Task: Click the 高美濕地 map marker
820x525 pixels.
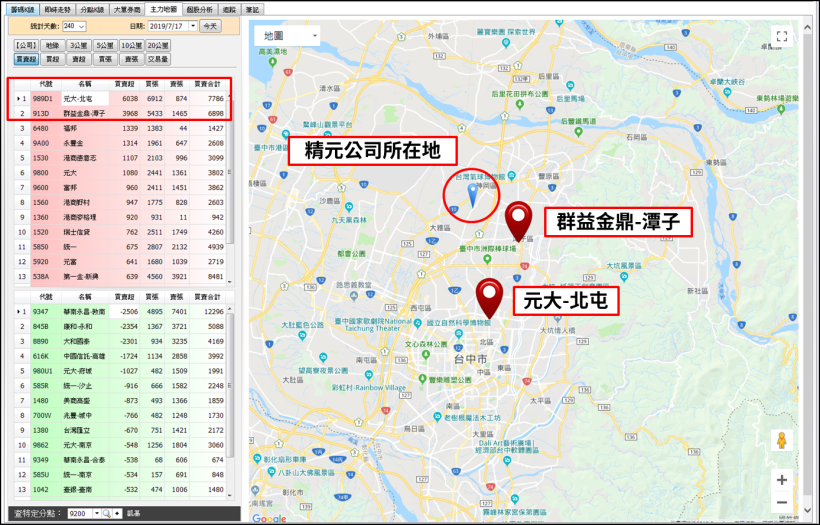Action: pyautogui.click(x=272, y=62)
